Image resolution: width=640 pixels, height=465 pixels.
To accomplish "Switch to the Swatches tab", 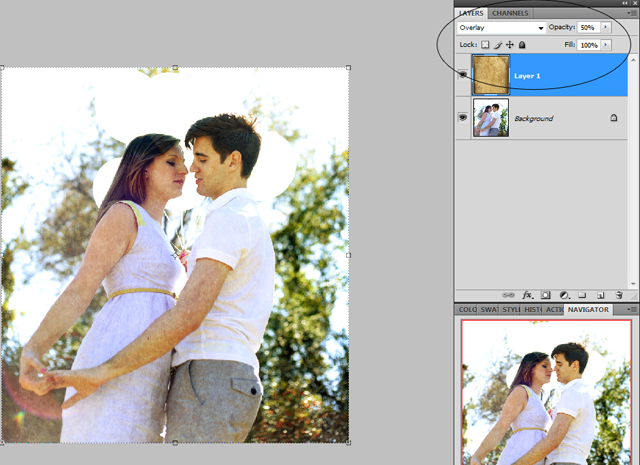I will [489, 309].
